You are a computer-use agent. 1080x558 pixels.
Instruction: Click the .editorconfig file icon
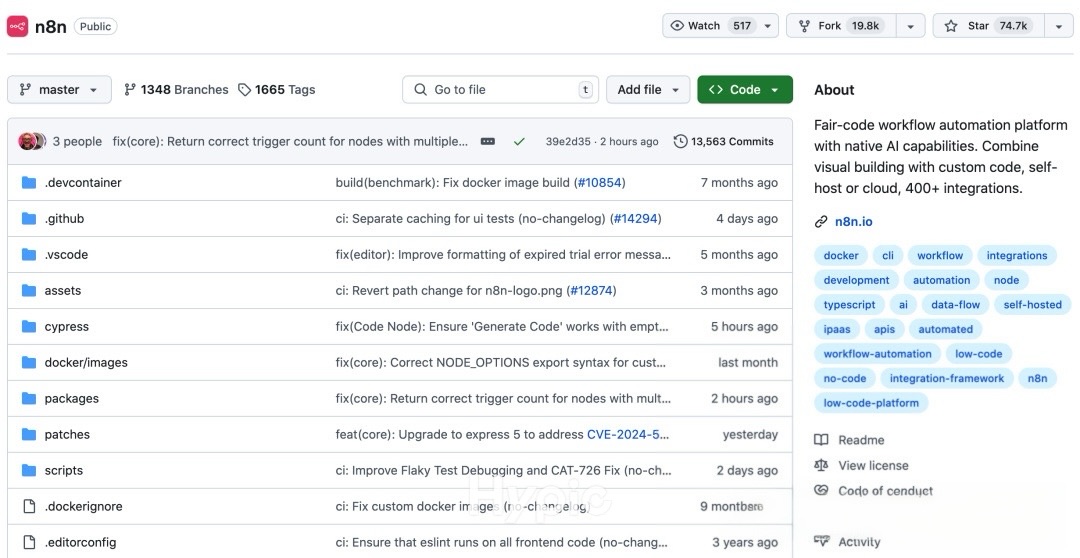click(x=29, y=542)
